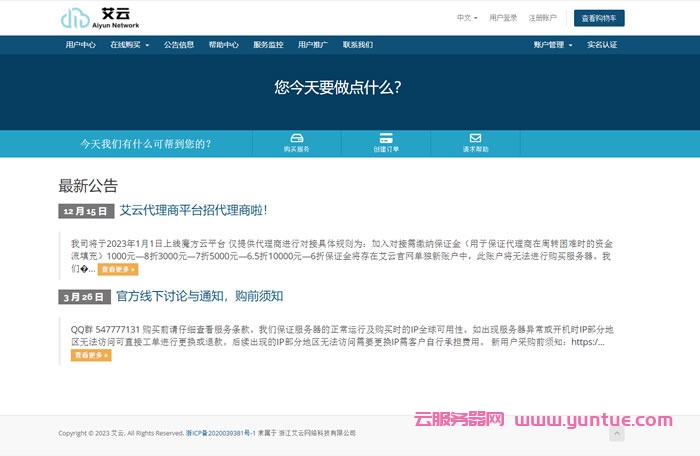Expand the 中文 language dropdown

pyautogui.click(x=467, y=18)
